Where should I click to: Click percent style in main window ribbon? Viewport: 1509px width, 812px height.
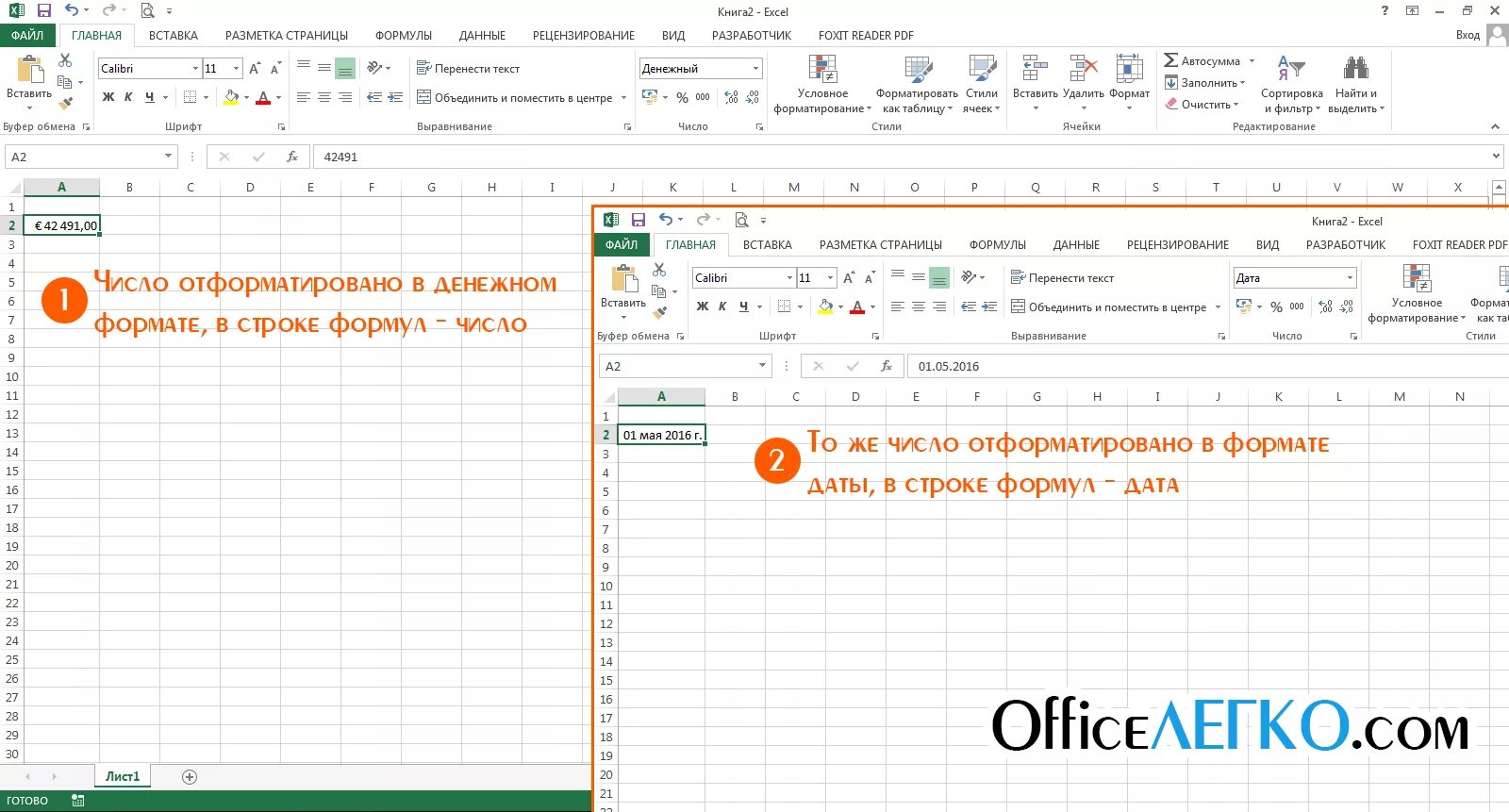(x=682, y=97)
